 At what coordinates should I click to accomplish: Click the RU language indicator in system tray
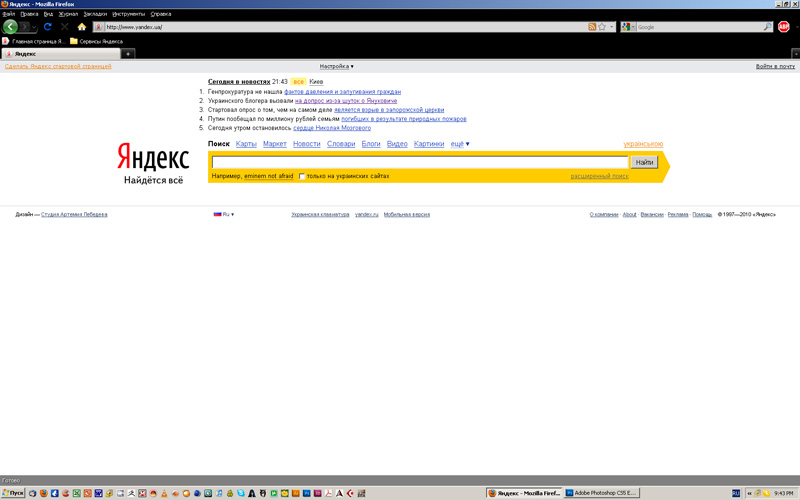(736, 493)
